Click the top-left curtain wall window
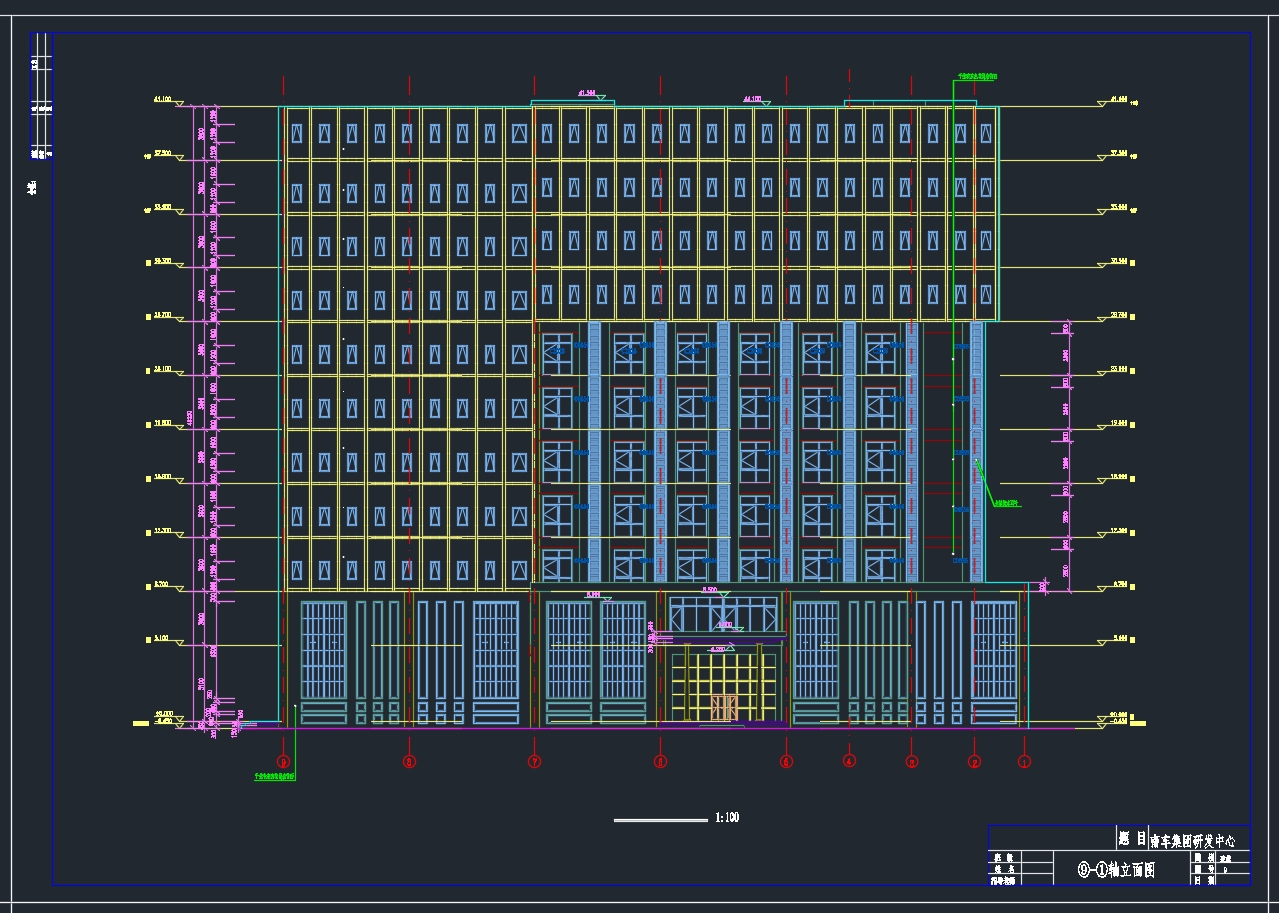 [297, 134]
